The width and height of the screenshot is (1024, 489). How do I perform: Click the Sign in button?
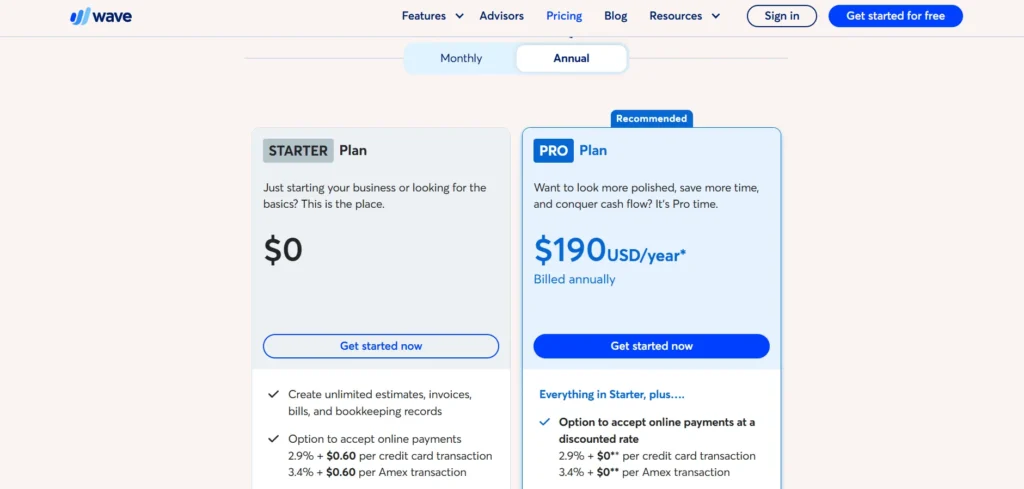coord(782,16)
